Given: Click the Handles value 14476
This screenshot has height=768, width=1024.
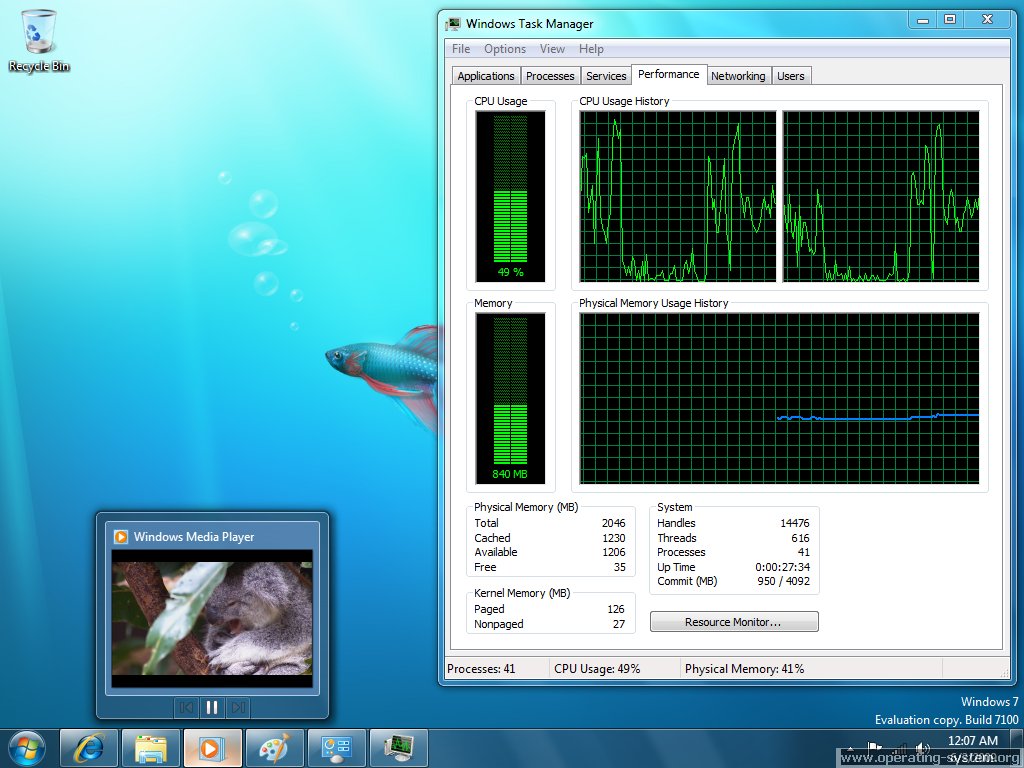Looking at the screenshot, I should pyautogui.click(x=794, y=523).
